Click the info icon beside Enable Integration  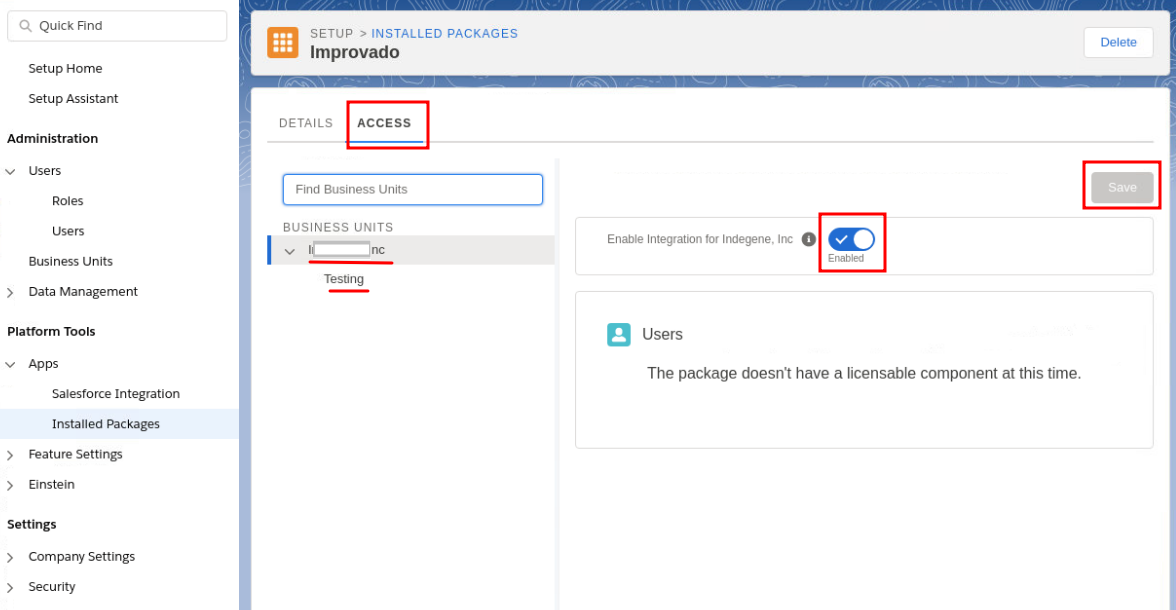tap(808, 239)
